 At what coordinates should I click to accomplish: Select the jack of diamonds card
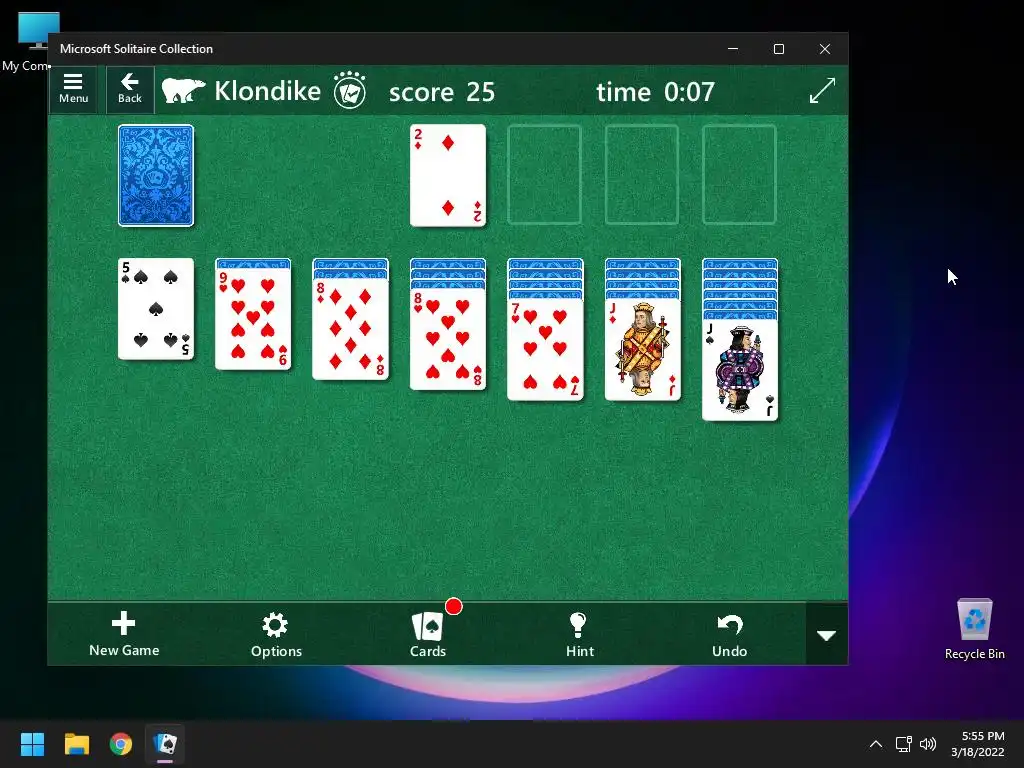point(643,350)
